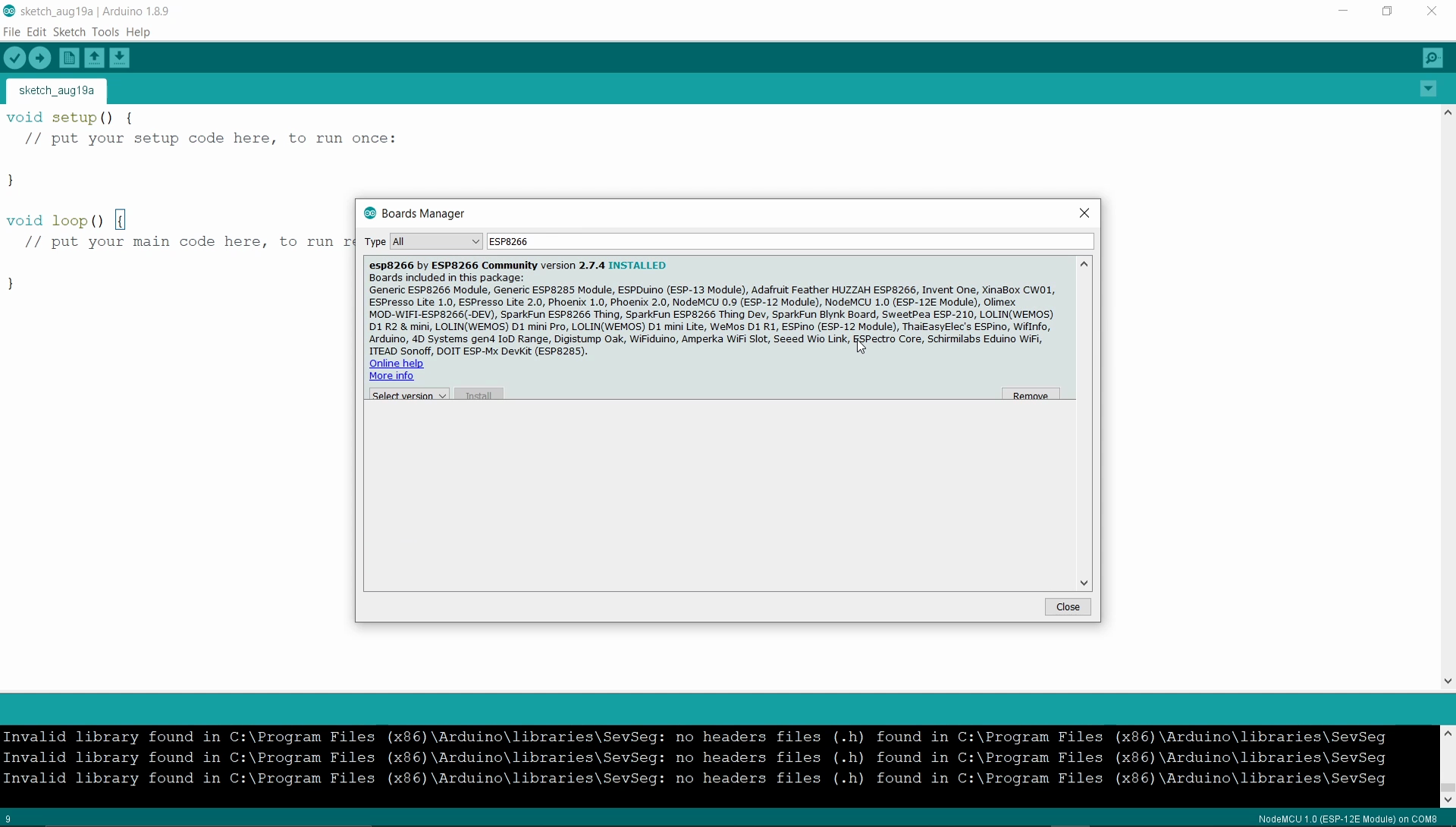
Task: Click the Open sketch icon
Action: (94, 58)
